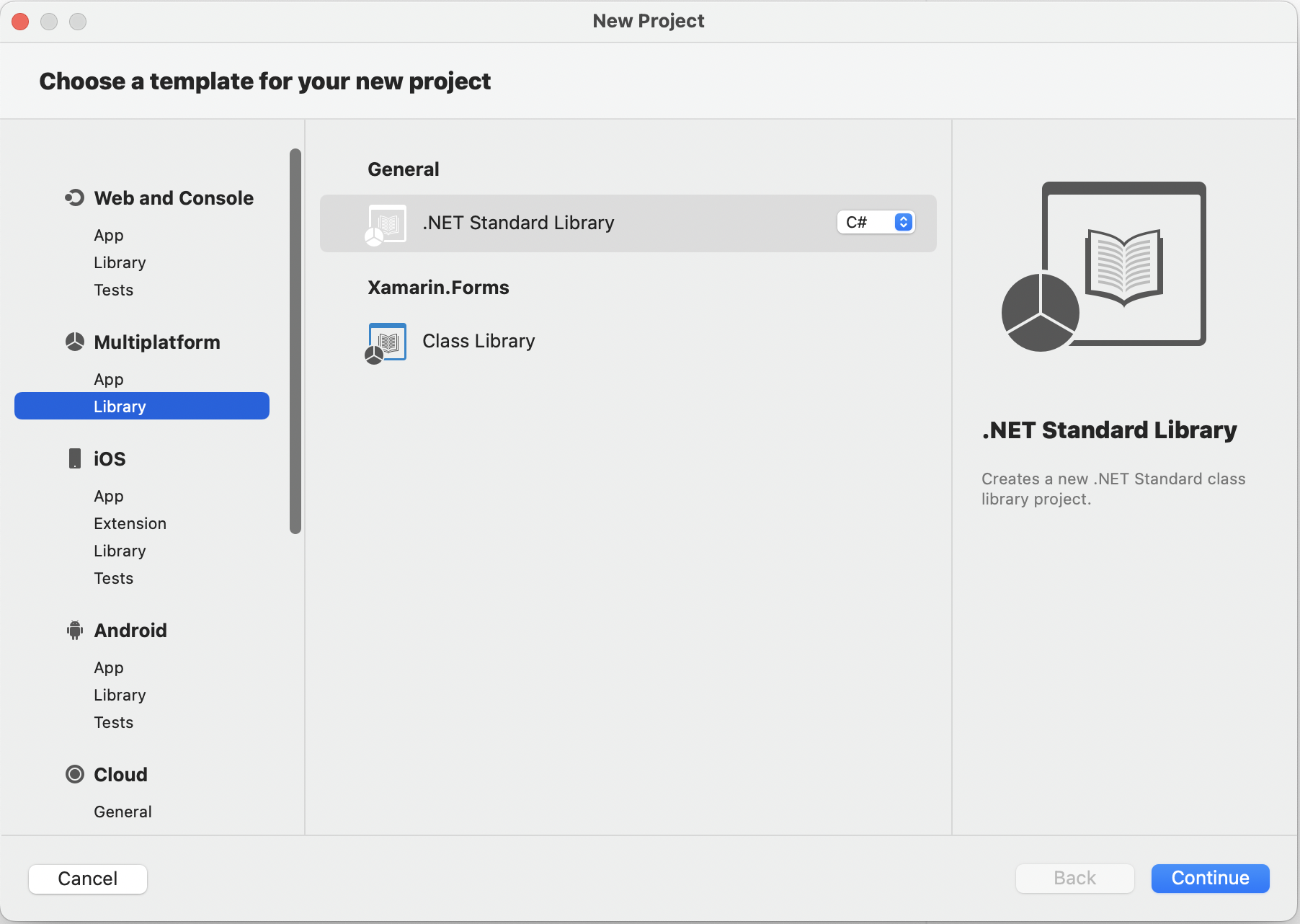Click the .NET Standard Library description title
1300x924 pixels.
[1110, 430]
